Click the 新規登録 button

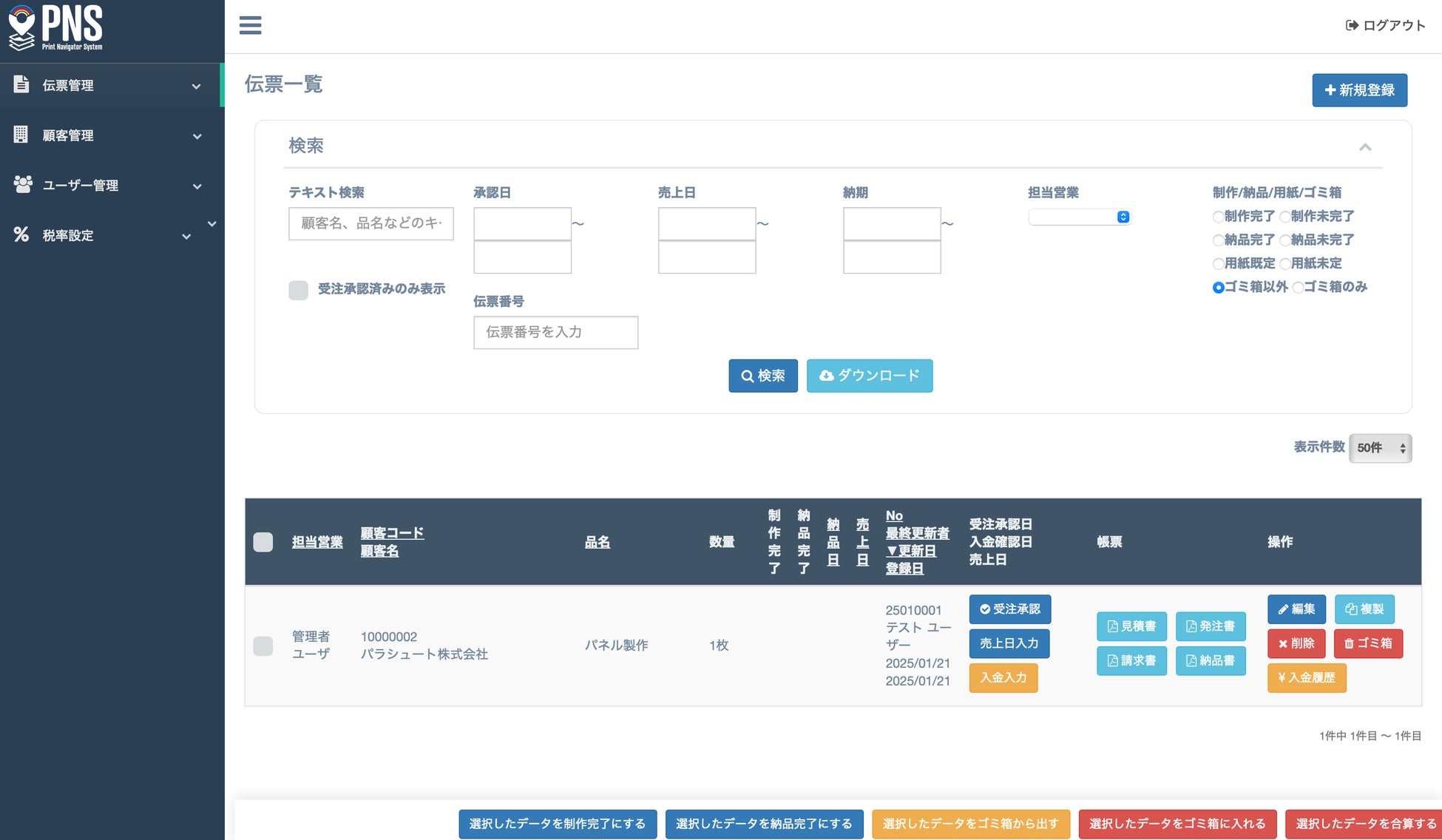(x=1359, y=90)
